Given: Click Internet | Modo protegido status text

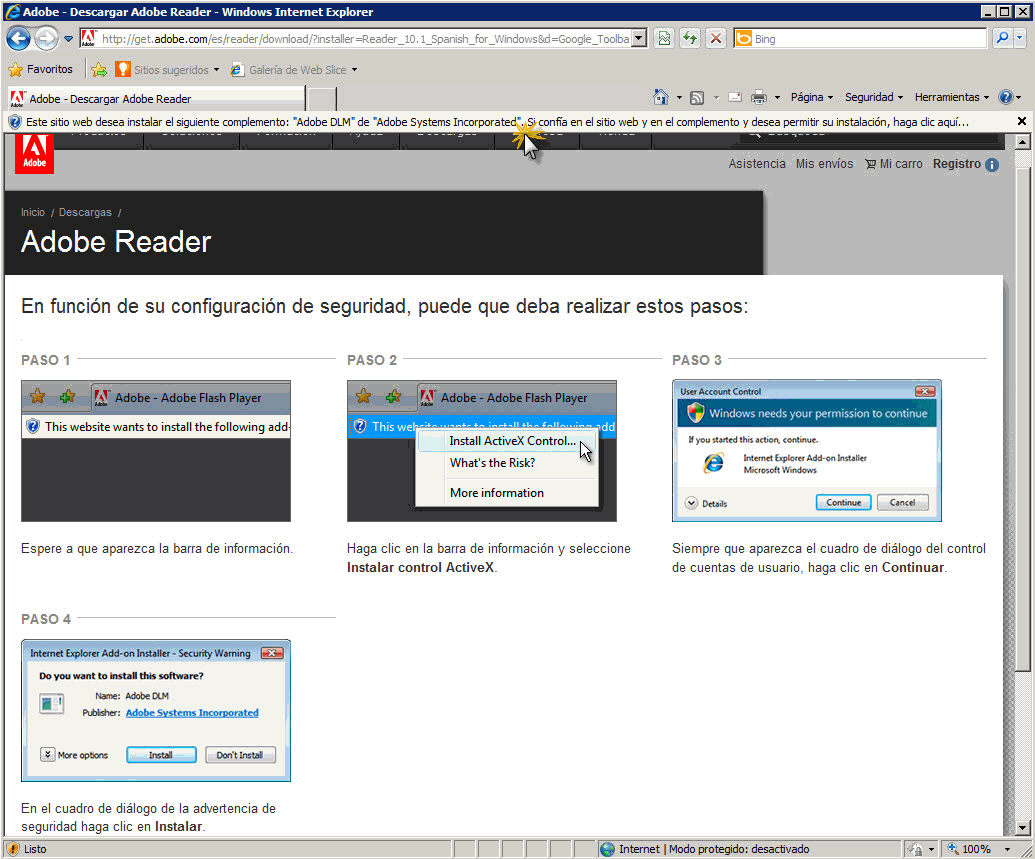Looking at the screenshot, I should 714,849.
